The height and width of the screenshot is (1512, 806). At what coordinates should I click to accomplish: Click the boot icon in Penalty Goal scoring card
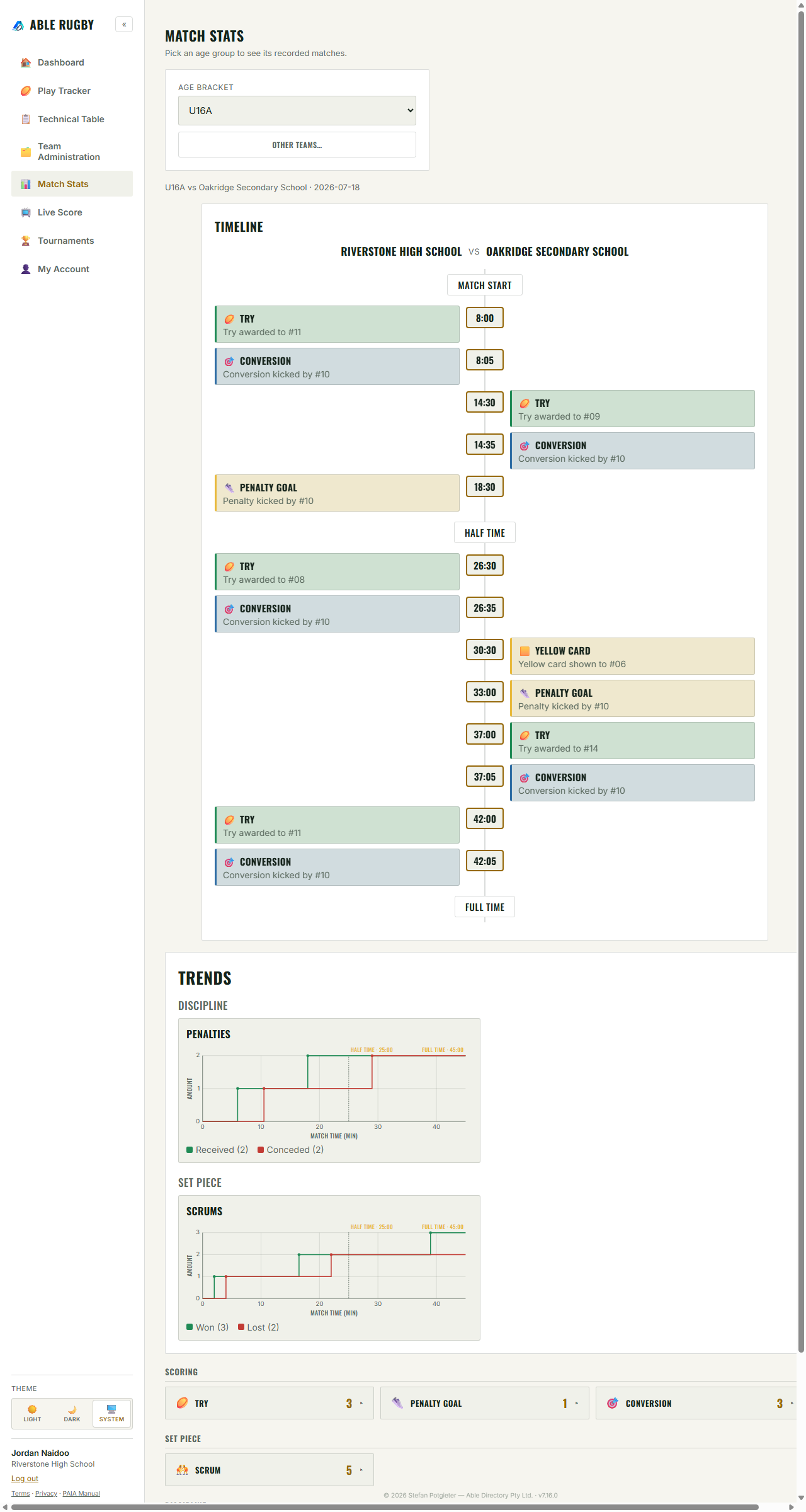397,1403
